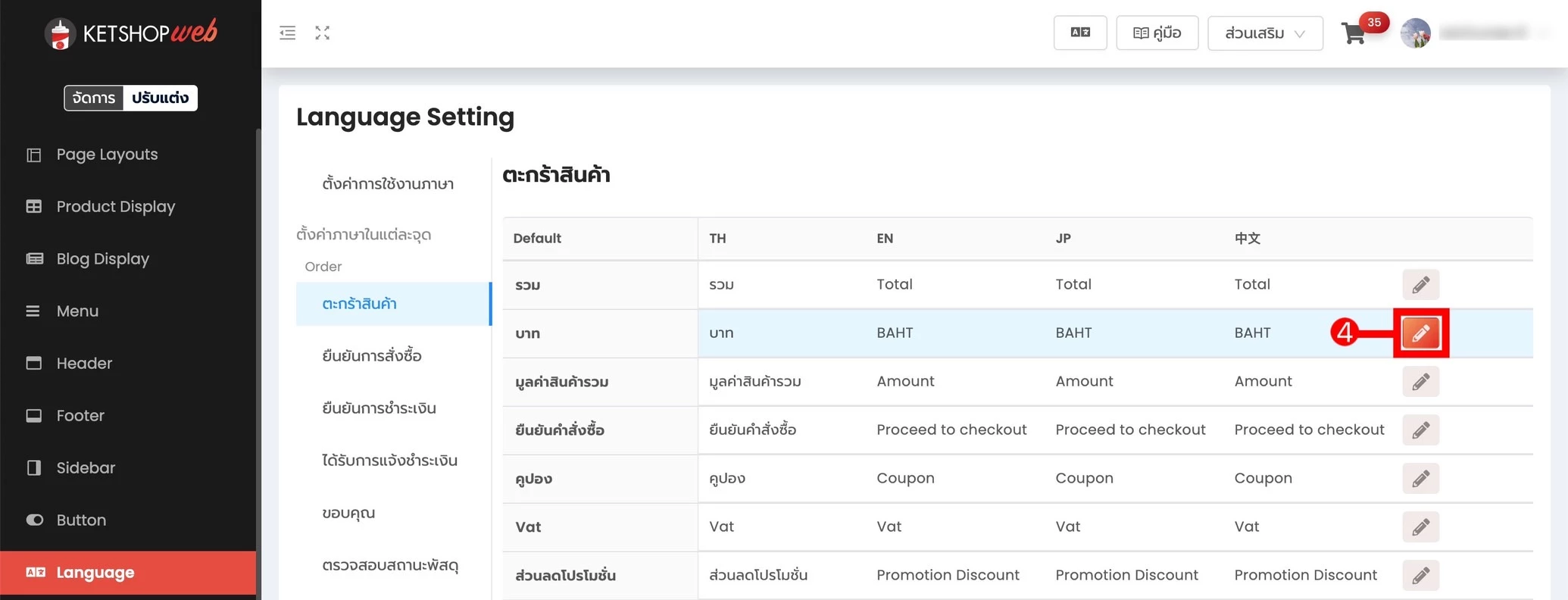The width and height of the screenshot is (1568, 600).
Task: Select ยืนยันการสั่งซื้อ language section
Action: [372, 356]
